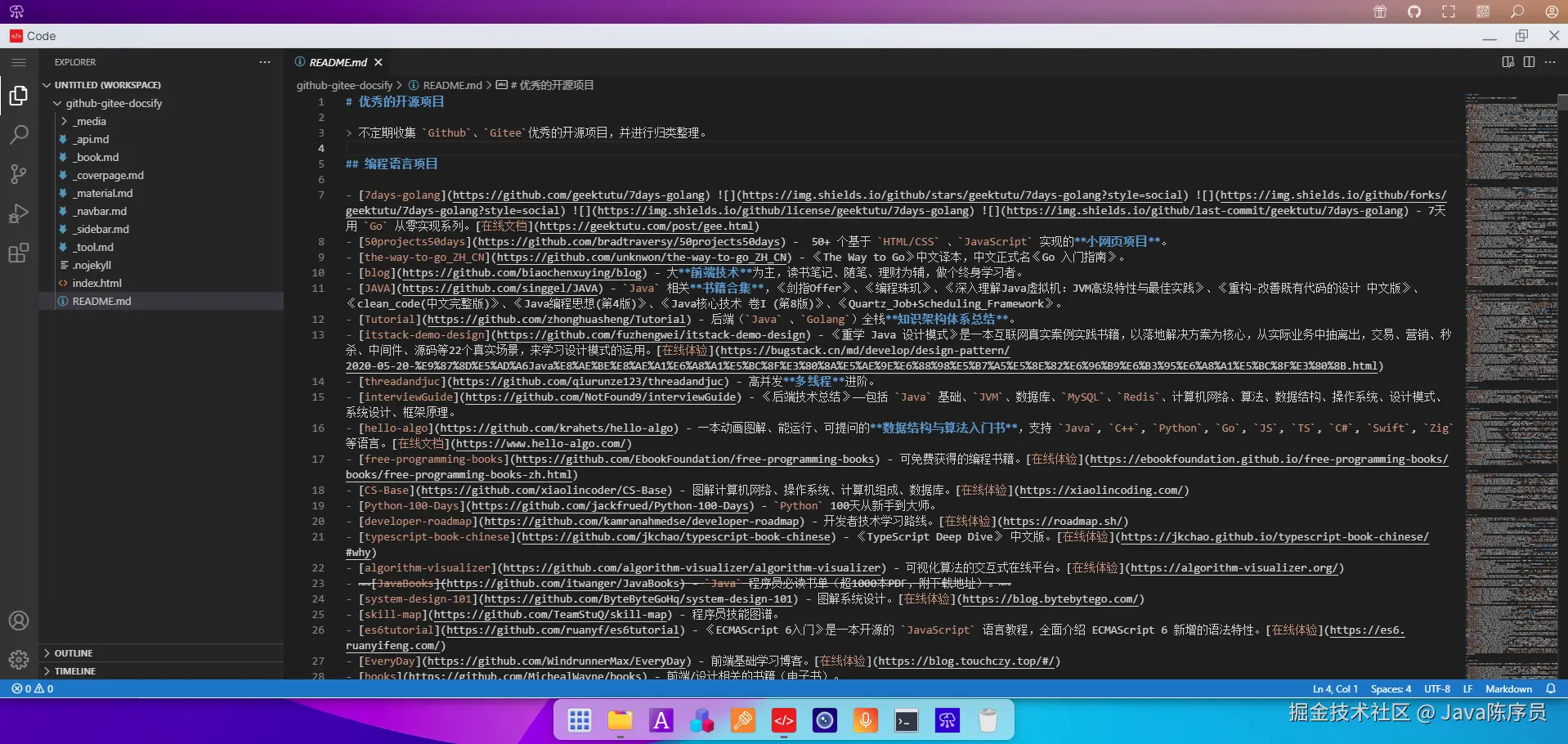Select _material.md file
1568x744 pixels.
(x=162, y=193)
